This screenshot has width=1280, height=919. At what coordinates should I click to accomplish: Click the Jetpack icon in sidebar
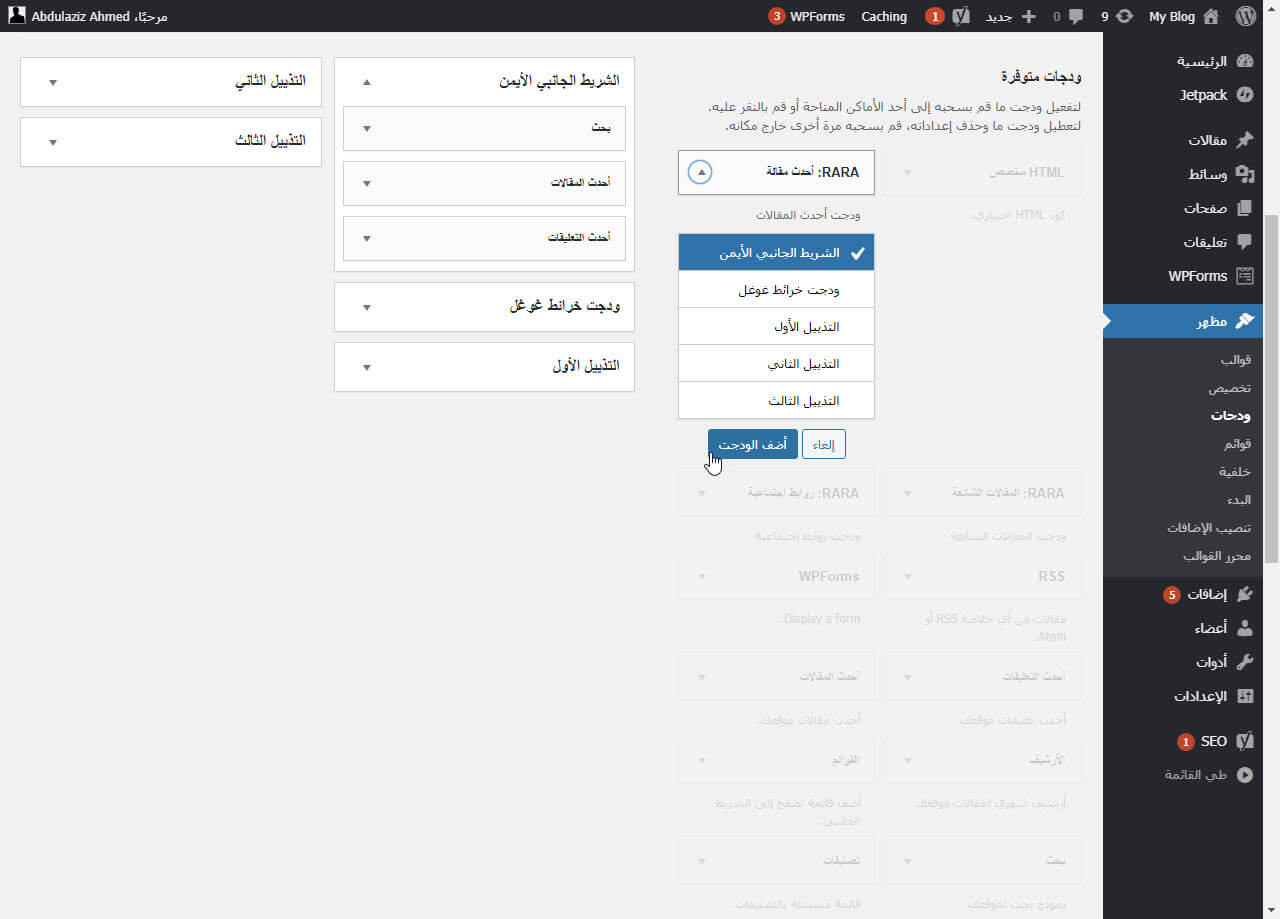pos(1244,95)
